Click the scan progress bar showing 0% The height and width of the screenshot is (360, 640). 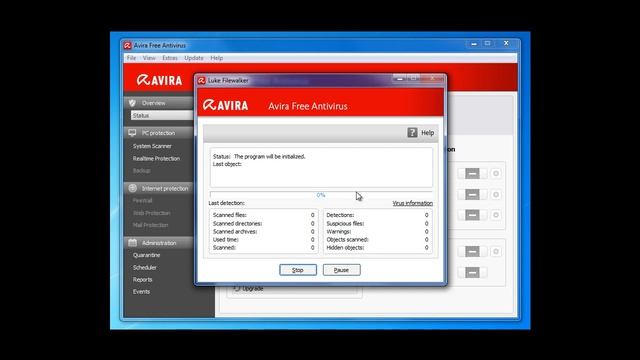point(321,195)
